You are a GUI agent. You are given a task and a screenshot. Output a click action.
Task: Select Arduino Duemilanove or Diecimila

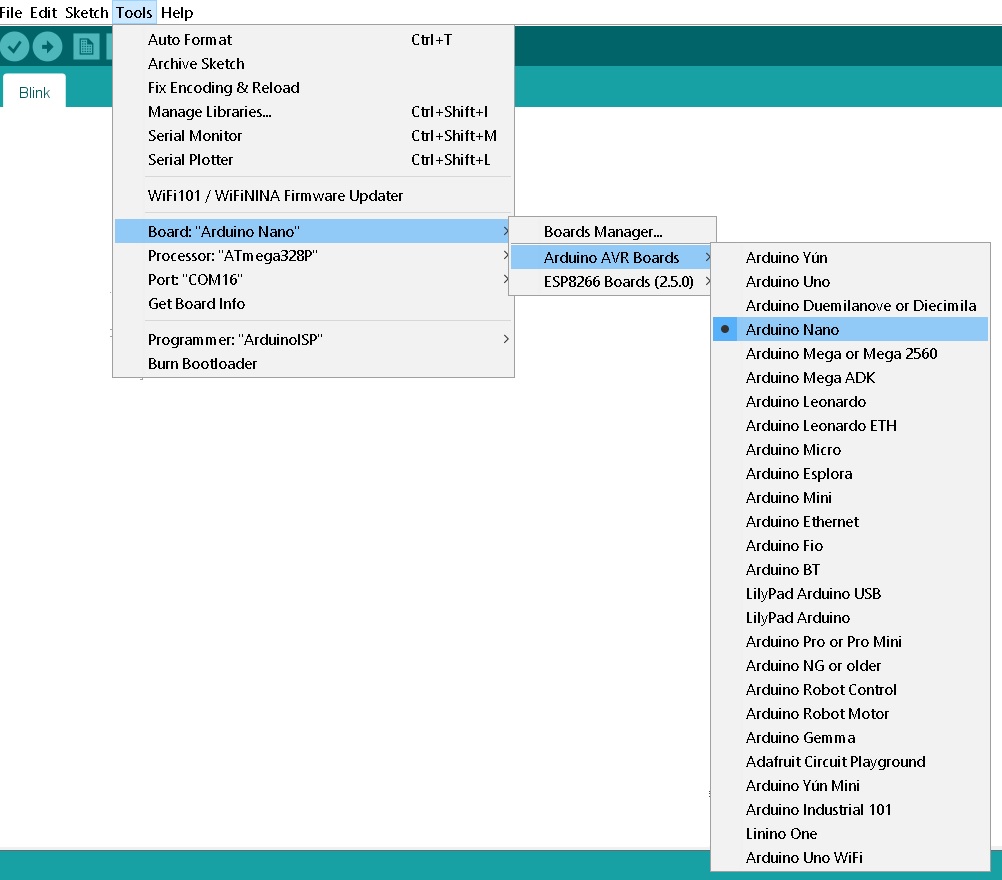(x=850, y=305)
